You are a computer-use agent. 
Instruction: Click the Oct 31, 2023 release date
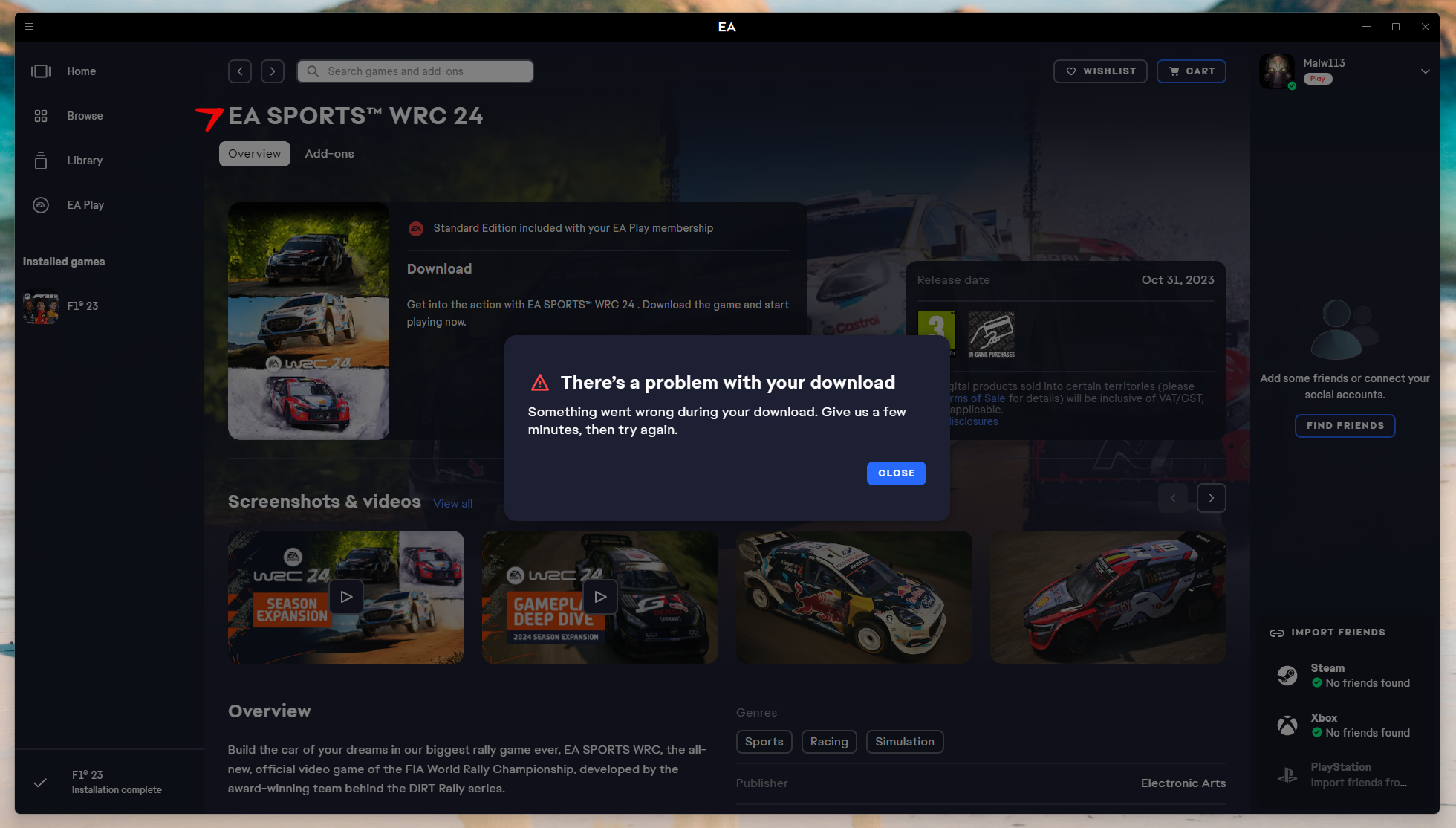[x=1177, y=280]
